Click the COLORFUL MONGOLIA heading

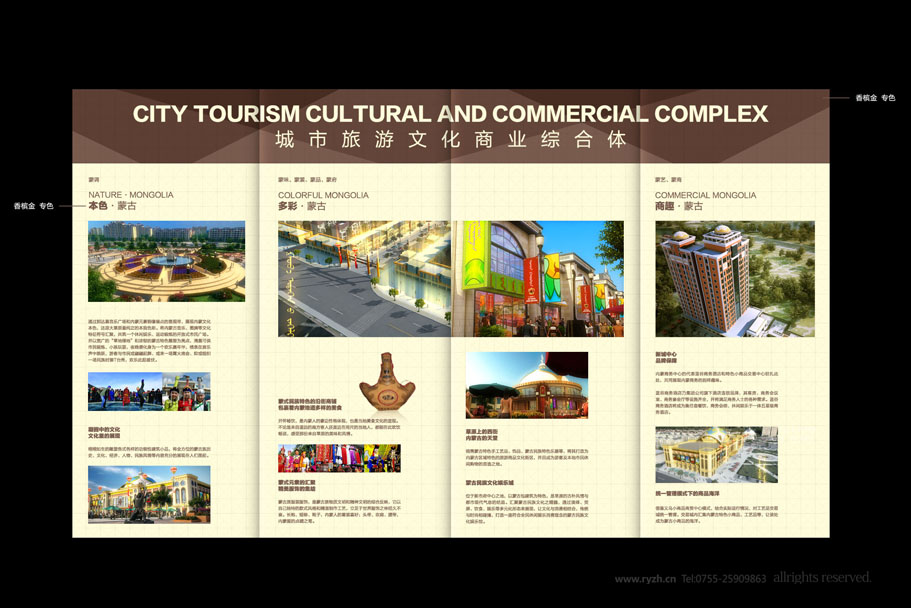[x=323, y=195]
